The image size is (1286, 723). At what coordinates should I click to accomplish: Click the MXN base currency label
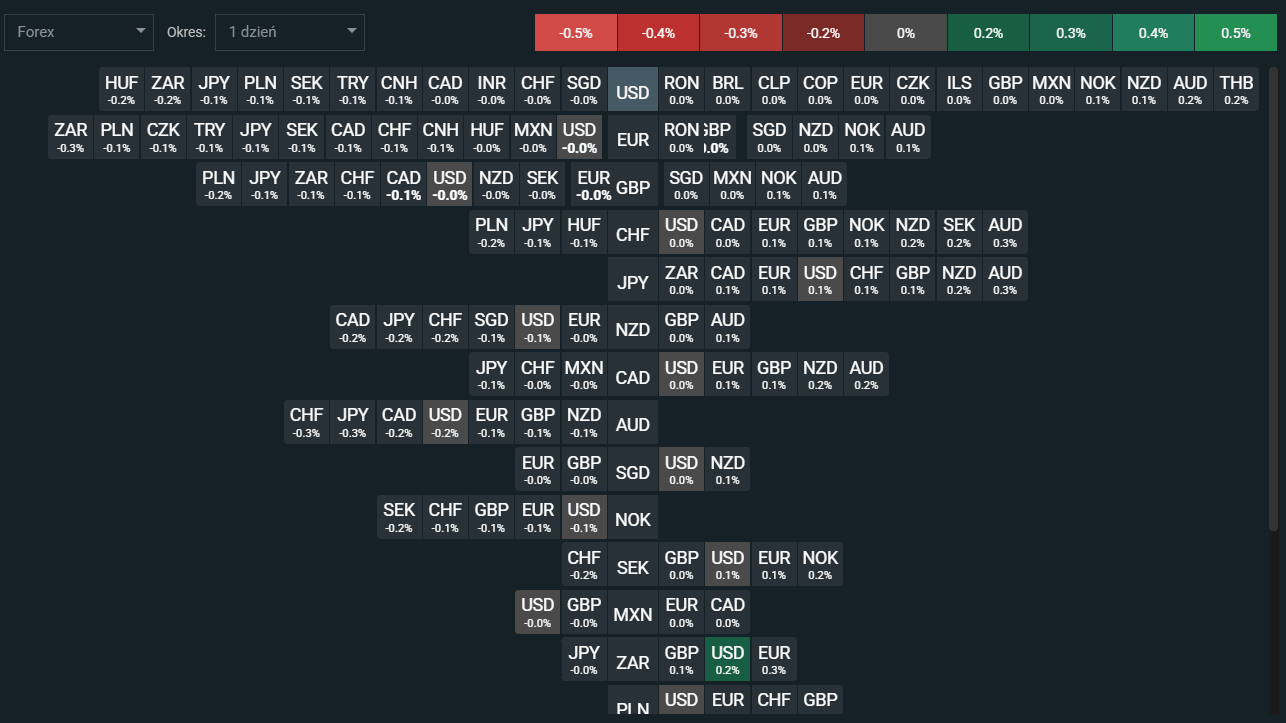click(633, 614)
